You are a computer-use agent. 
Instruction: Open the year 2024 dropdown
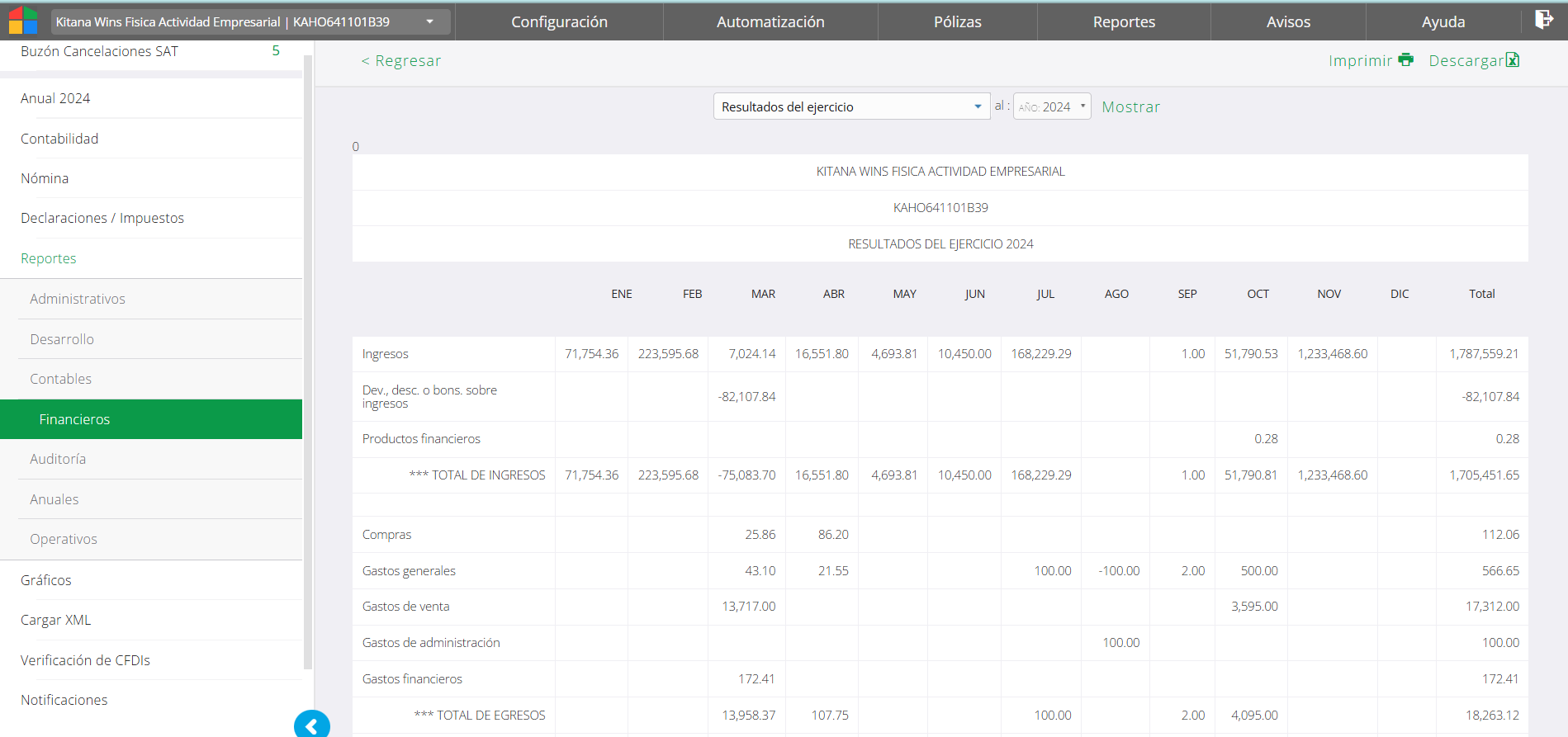pyautogui.click(x=1052, y=106)
